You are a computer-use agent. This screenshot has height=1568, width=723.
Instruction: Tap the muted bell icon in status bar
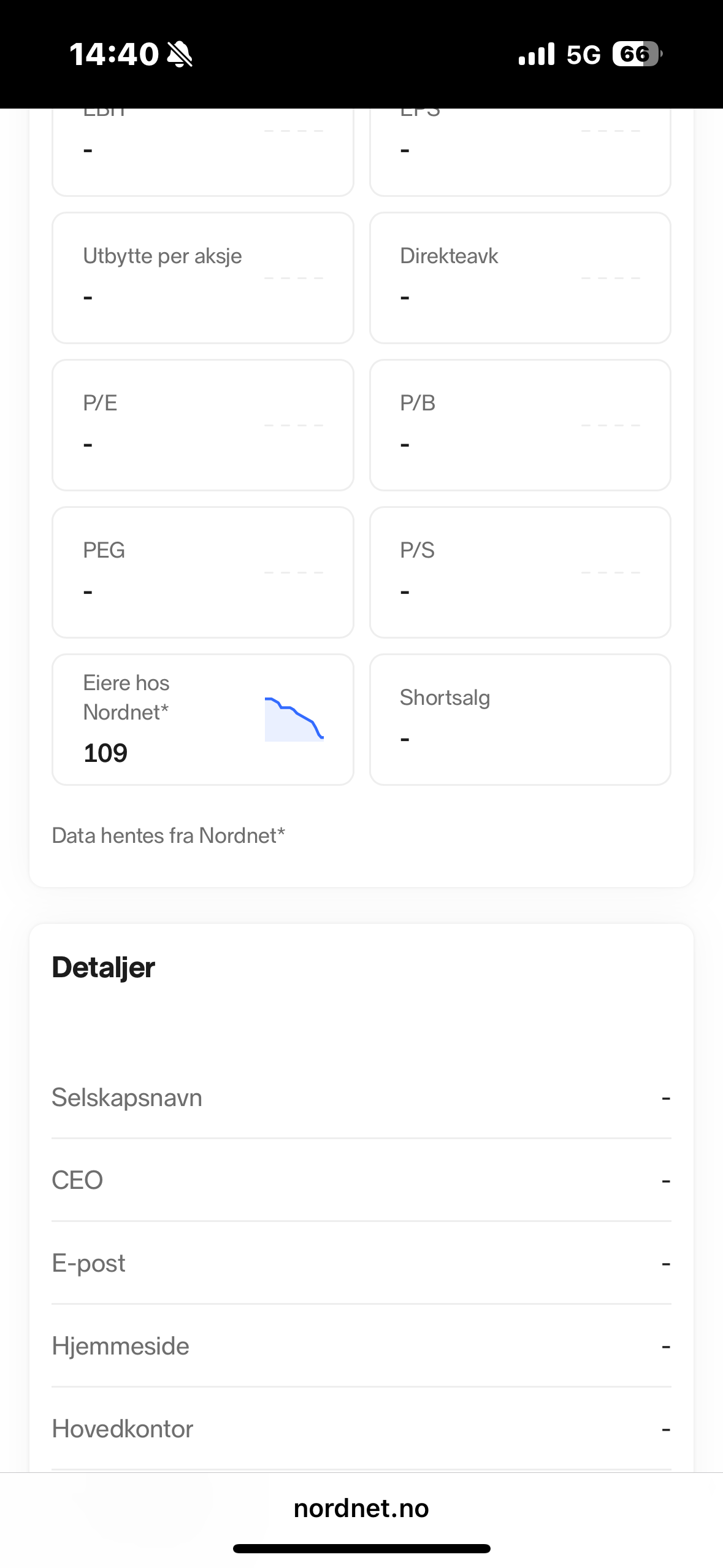[180, 55]
